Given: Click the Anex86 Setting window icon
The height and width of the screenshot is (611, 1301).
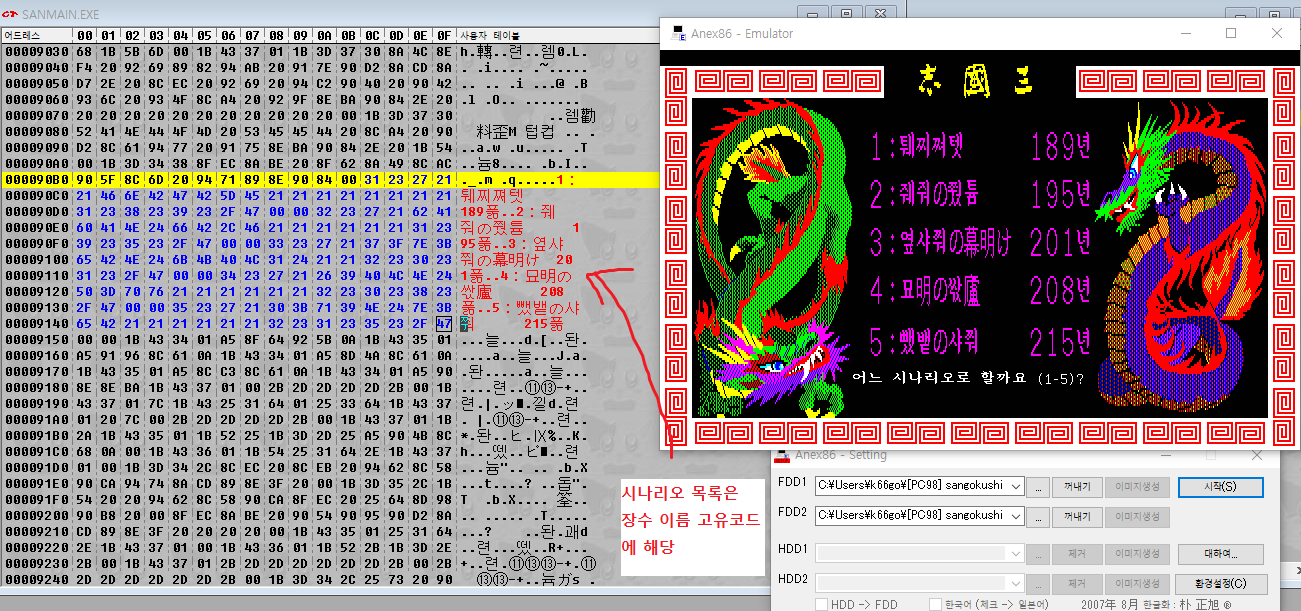Looking at the screenshot, I should pos(782,455).
